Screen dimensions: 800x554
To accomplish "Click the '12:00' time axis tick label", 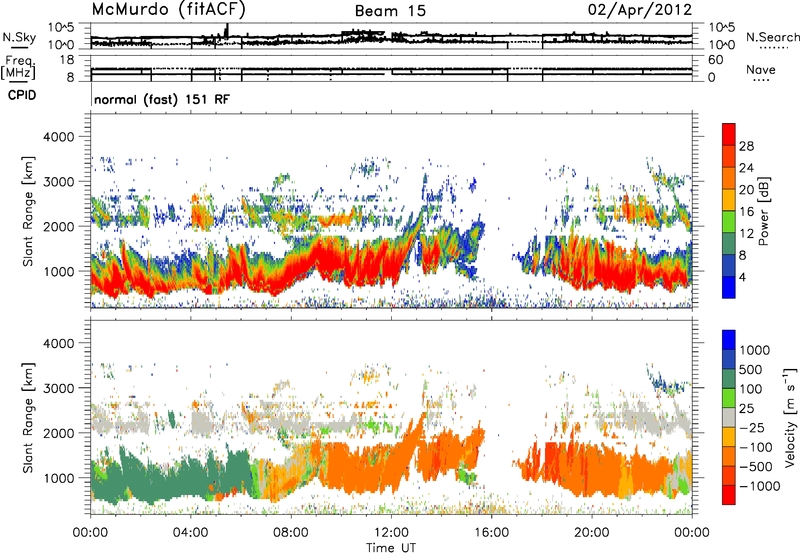I will 391,533.
